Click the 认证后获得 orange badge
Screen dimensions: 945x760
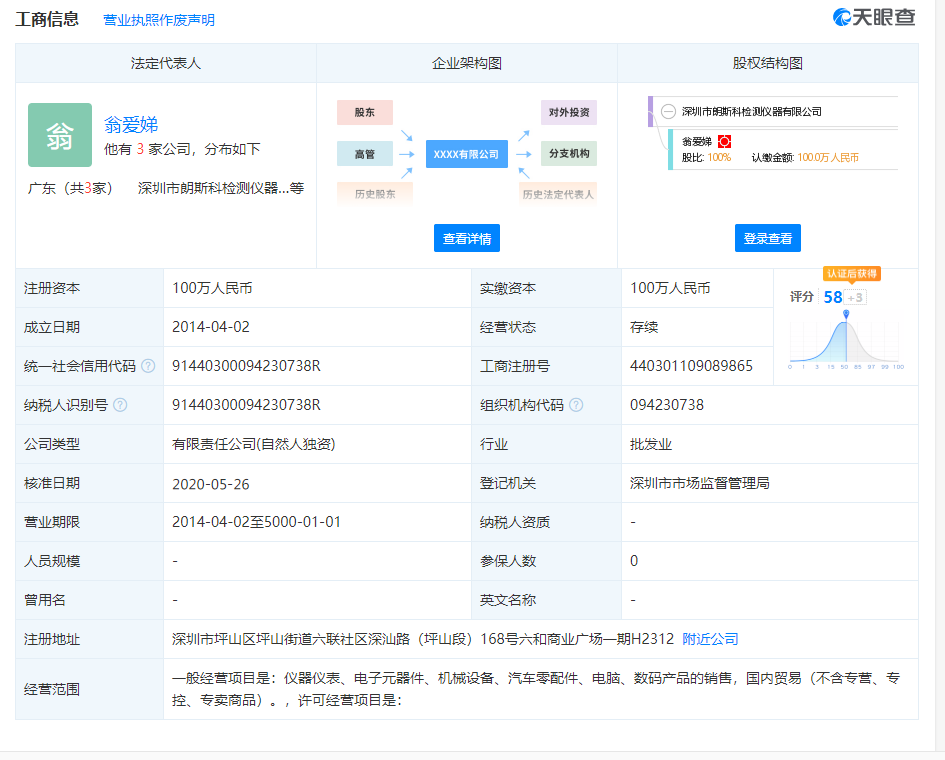[851, 274]
